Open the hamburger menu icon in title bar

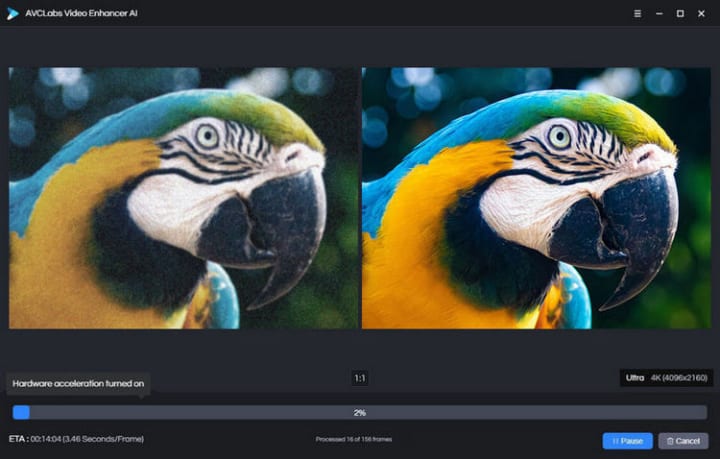(637, 14)
